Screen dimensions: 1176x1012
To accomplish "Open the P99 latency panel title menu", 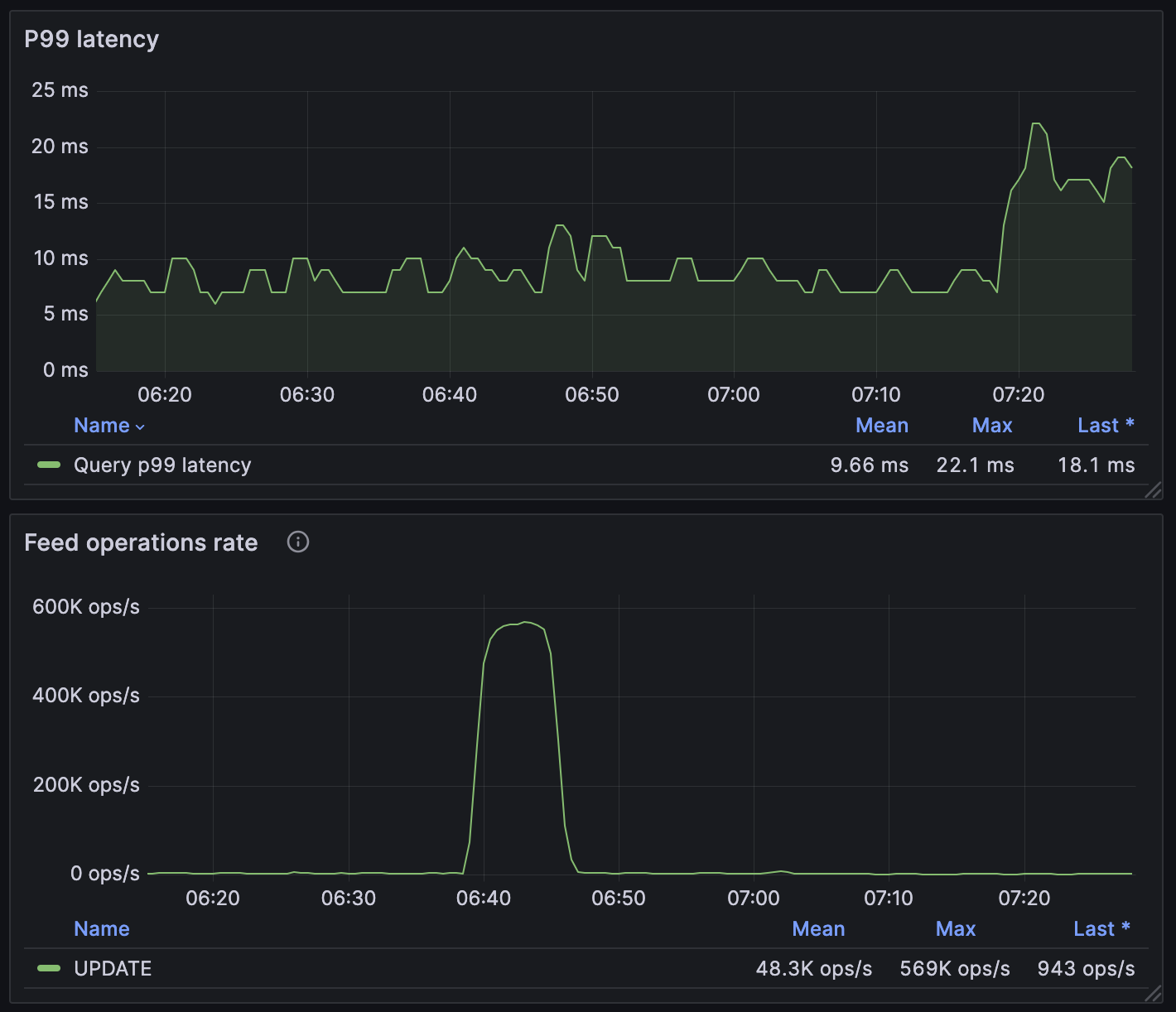I will [x=92, y=39].
